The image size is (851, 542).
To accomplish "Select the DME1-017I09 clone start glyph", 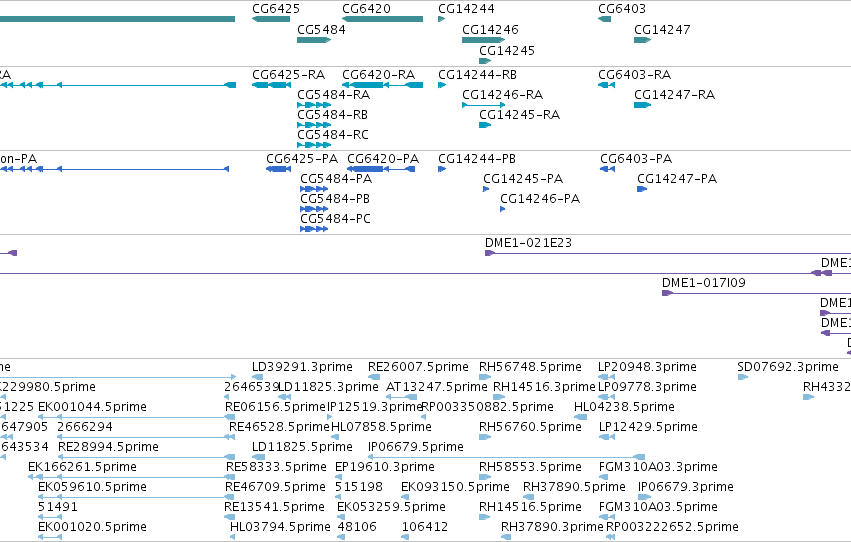I will [x=668, y=294].
